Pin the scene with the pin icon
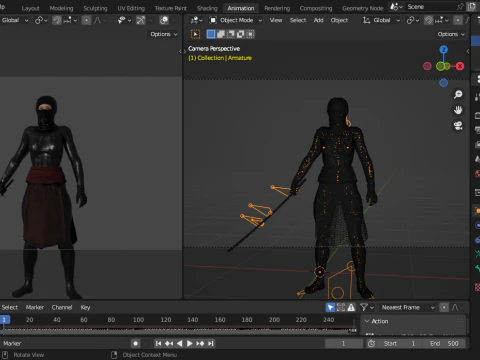This screenshot has width=480, height=360. coord(460,7)
